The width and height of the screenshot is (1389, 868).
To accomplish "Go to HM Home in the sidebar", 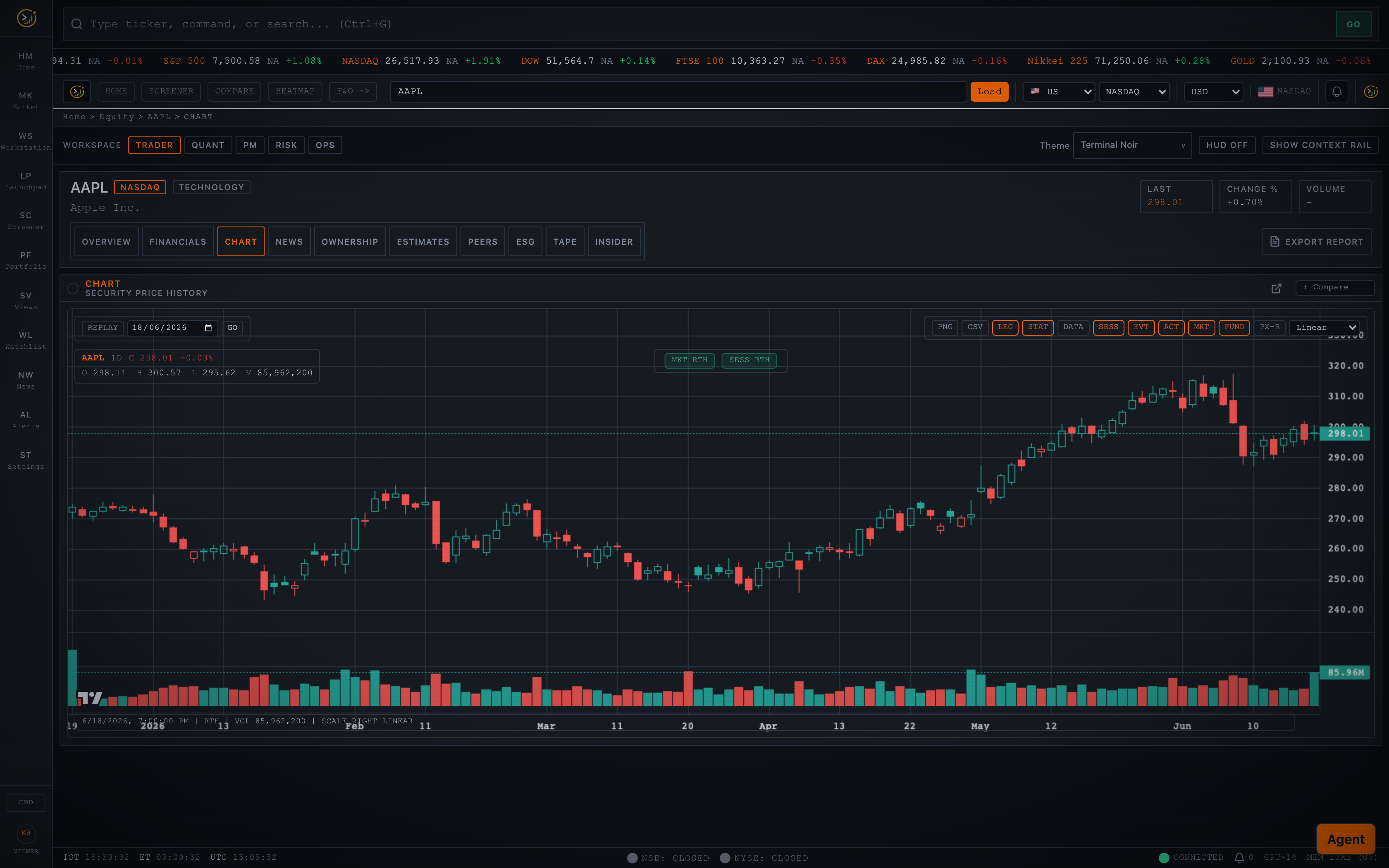I will point(26,61).
